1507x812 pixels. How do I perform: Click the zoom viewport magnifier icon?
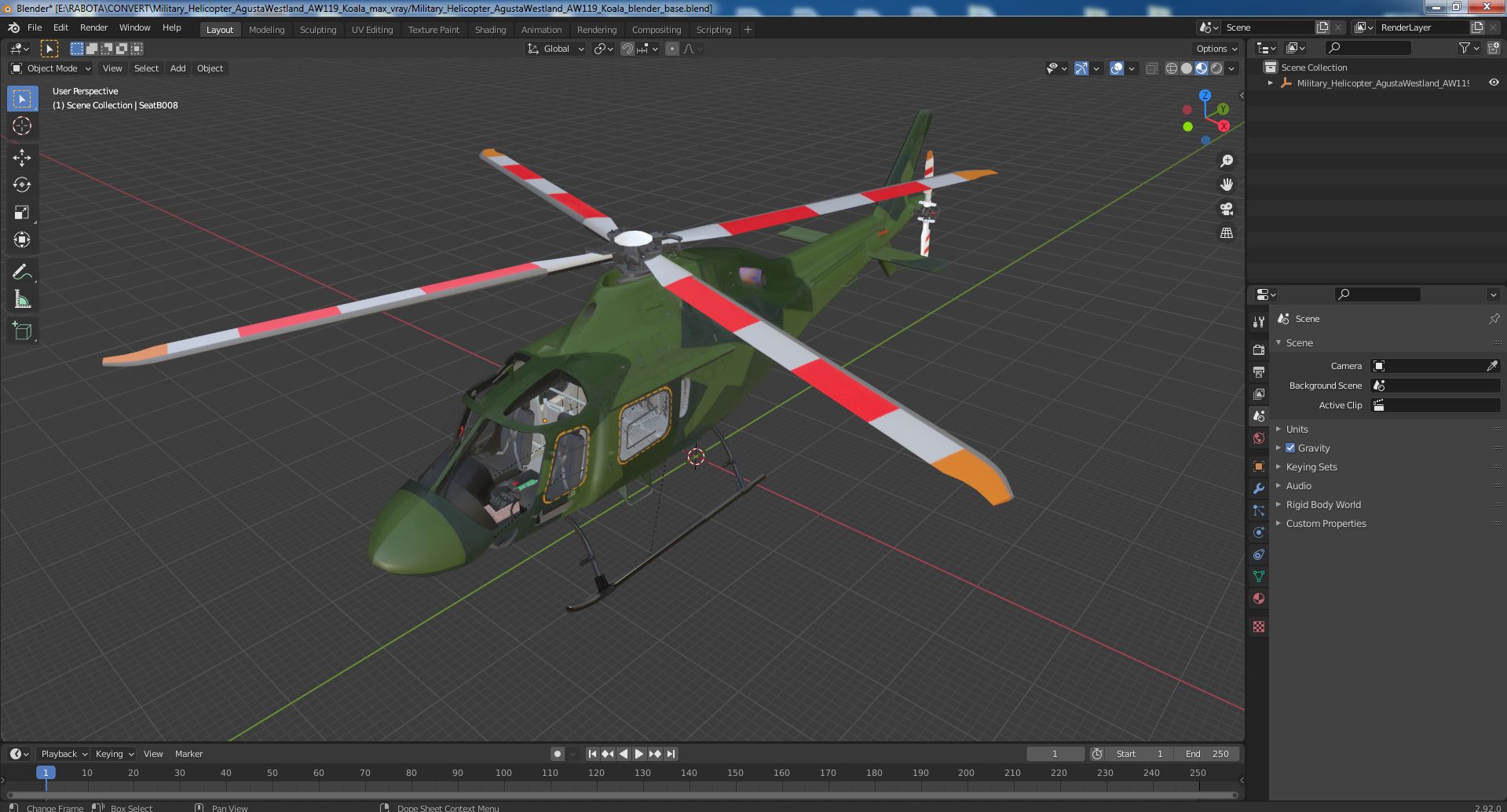click(1226, 161)
